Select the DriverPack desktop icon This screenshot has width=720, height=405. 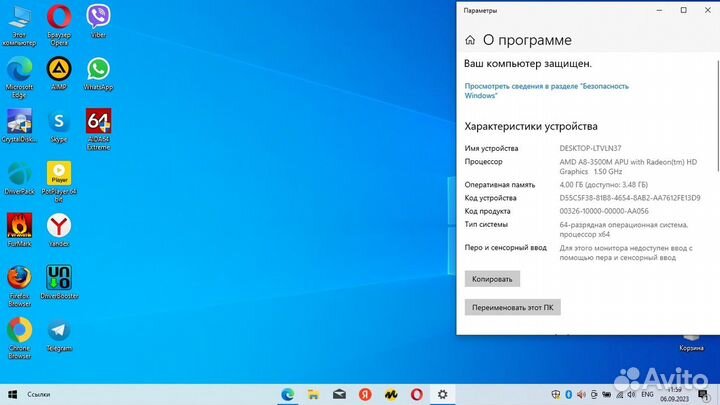(x=19, y=178)
